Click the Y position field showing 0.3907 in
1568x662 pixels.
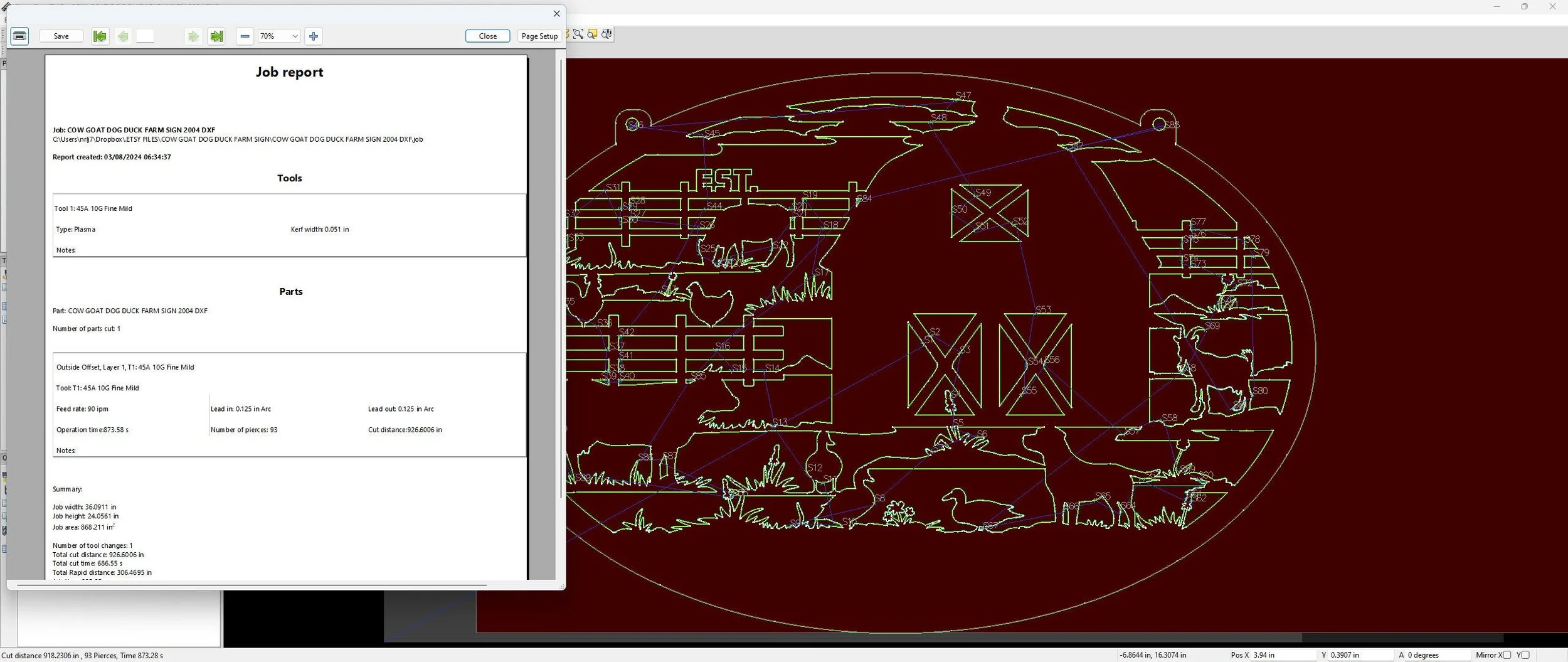pyautogui.click(x=1360, y=655)
